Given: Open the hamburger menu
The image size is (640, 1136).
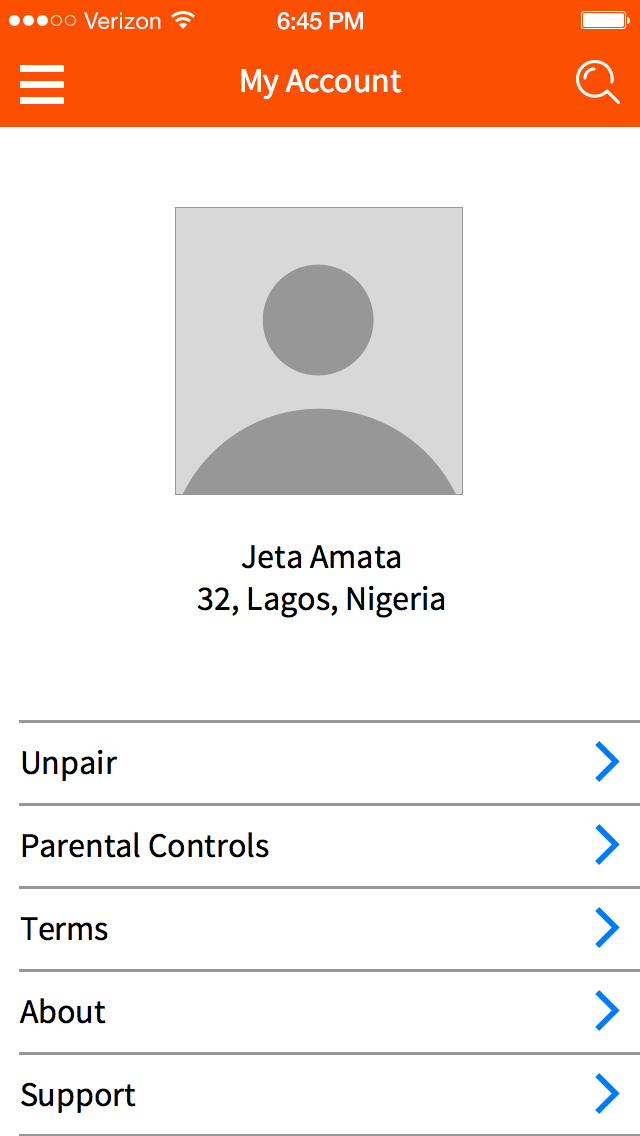Looking at the screenshot, I should [x=42, y=84].
